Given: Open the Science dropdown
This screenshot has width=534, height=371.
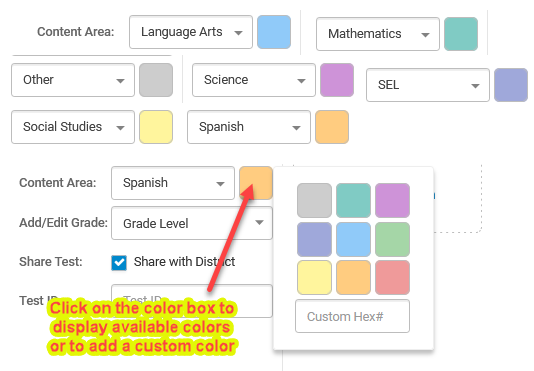Looking at the screenshot, I should click(254, 80).
